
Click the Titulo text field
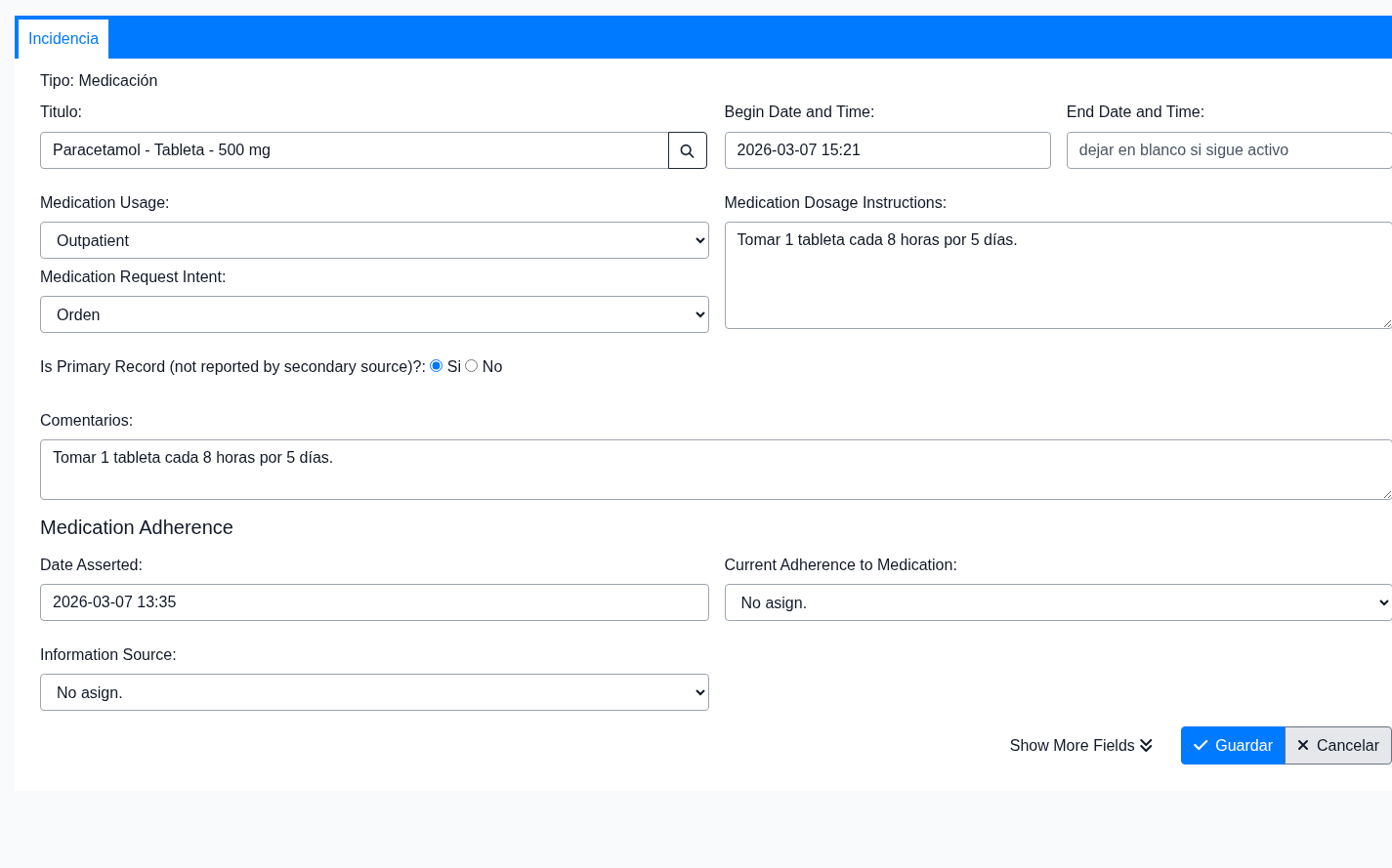354,150
